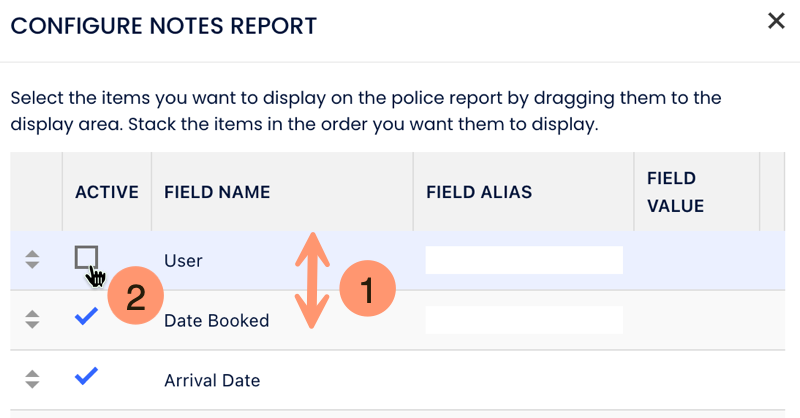Click the orange number 1 badge
The height and width of the screenshot is (418, 800).
(367, 290)
